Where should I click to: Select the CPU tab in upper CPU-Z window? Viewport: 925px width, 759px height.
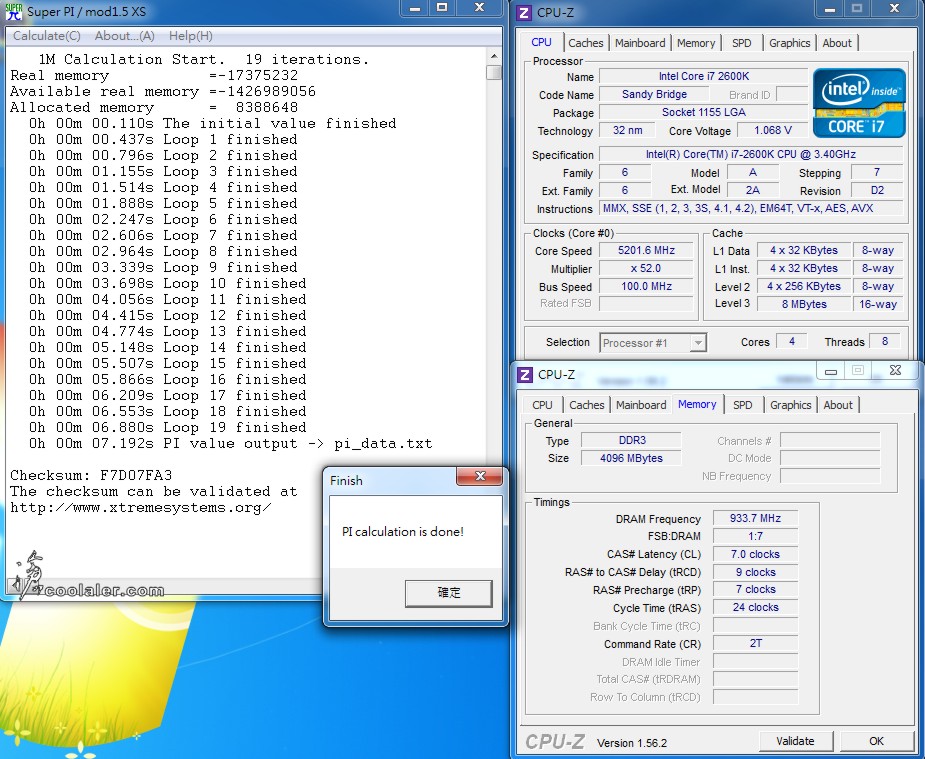coord(542,42)
